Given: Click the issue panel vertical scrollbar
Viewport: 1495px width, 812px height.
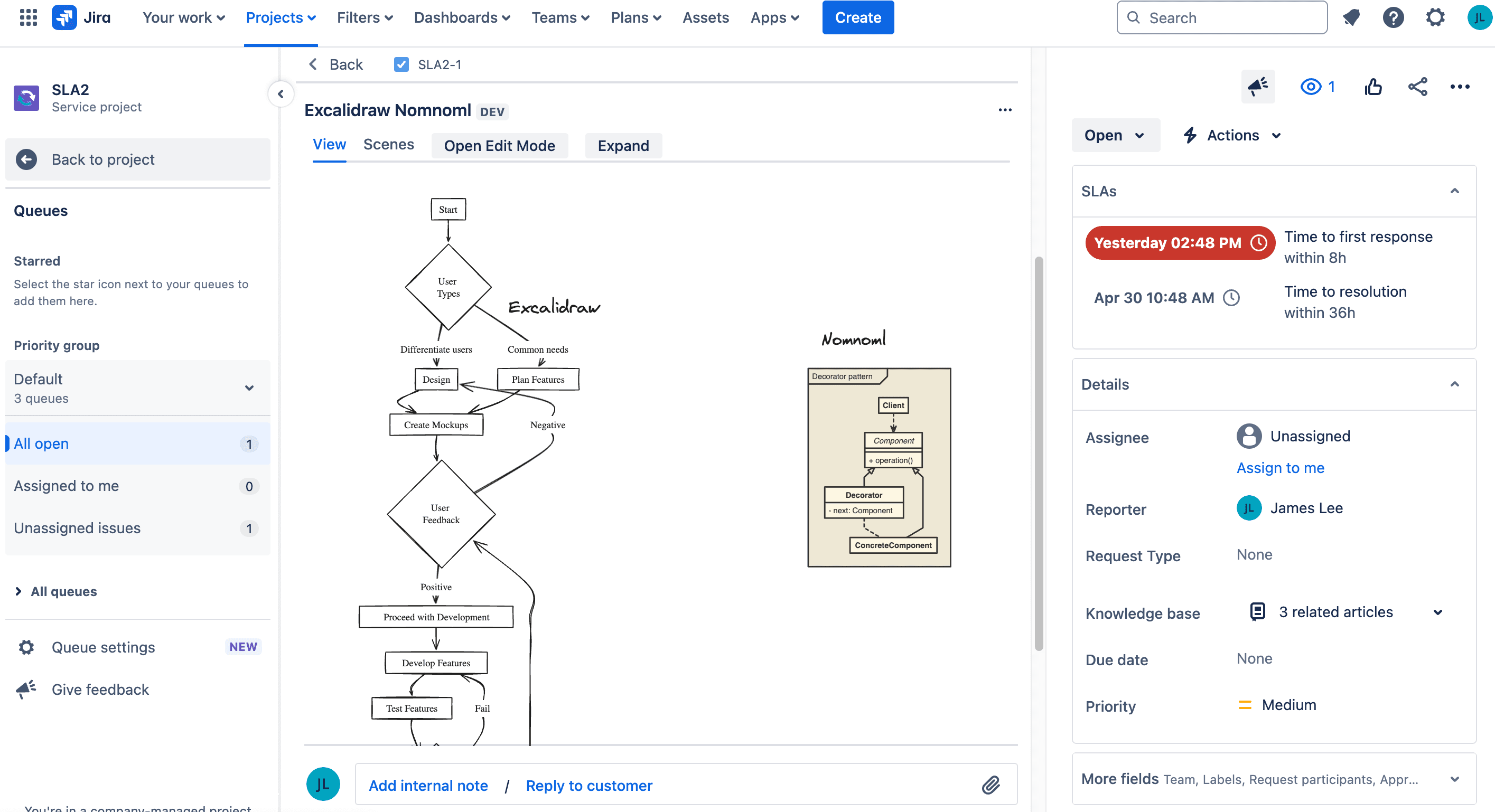Looking at the screenshot, I should point(1039,453).
